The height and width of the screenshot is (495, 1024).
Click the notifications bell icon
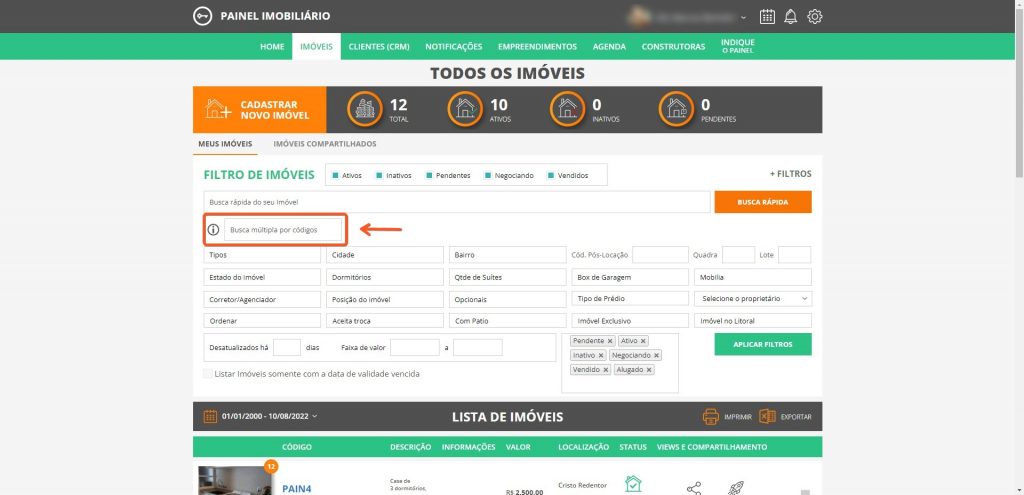(791, 16)
